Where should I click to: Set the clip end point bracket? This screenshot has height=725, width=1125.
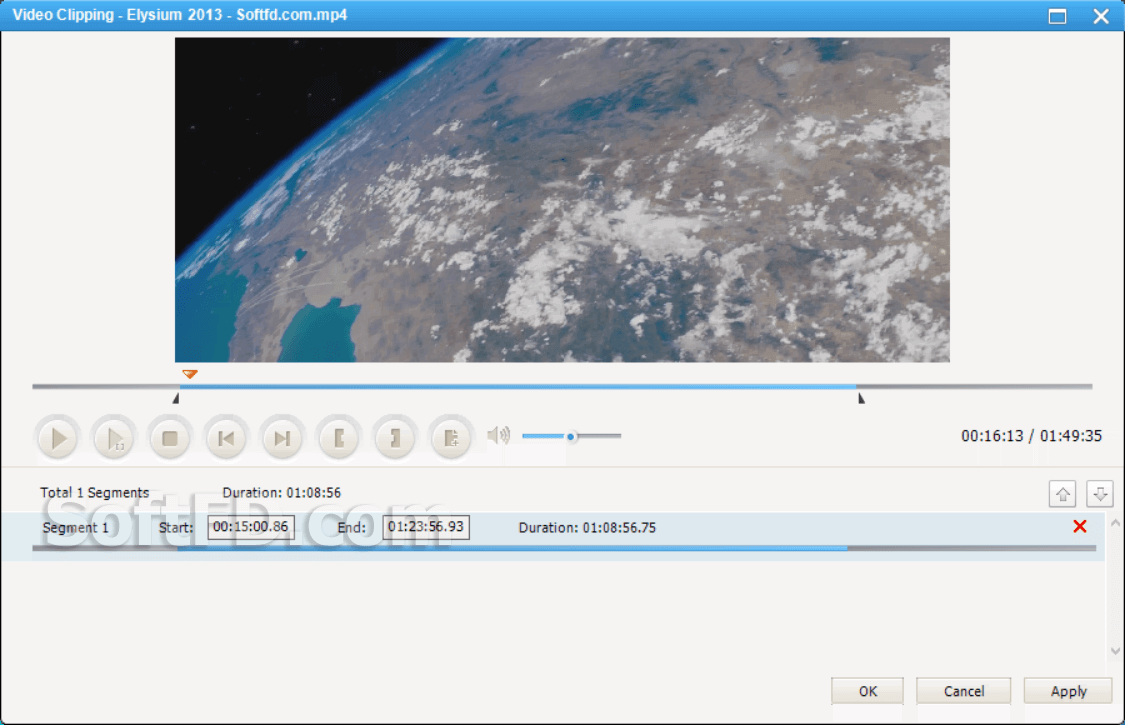[395, 438]
